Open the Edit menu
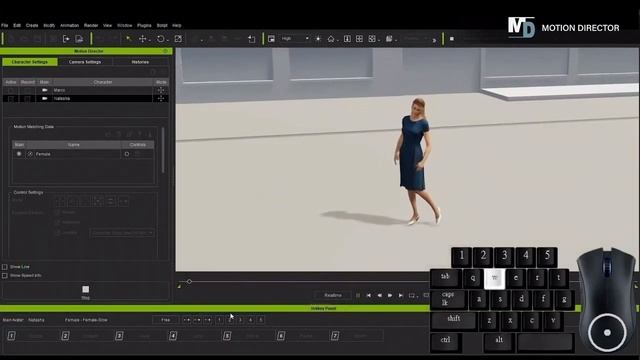The image size is (640, 360). pyautogui.click(x=17, y=25)
